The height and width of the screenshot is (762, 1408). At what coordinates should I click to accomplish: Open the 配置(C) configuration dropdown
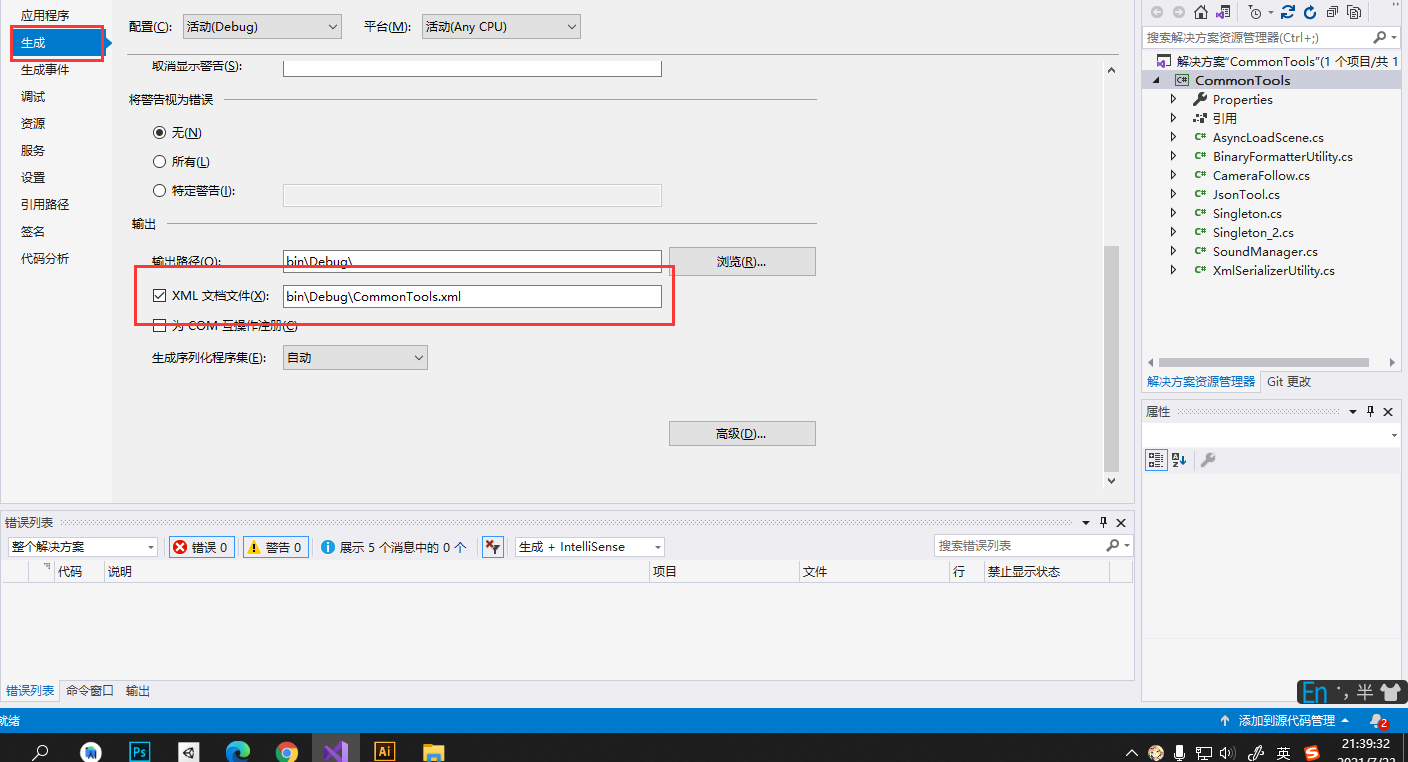click(x=262, y=27)
